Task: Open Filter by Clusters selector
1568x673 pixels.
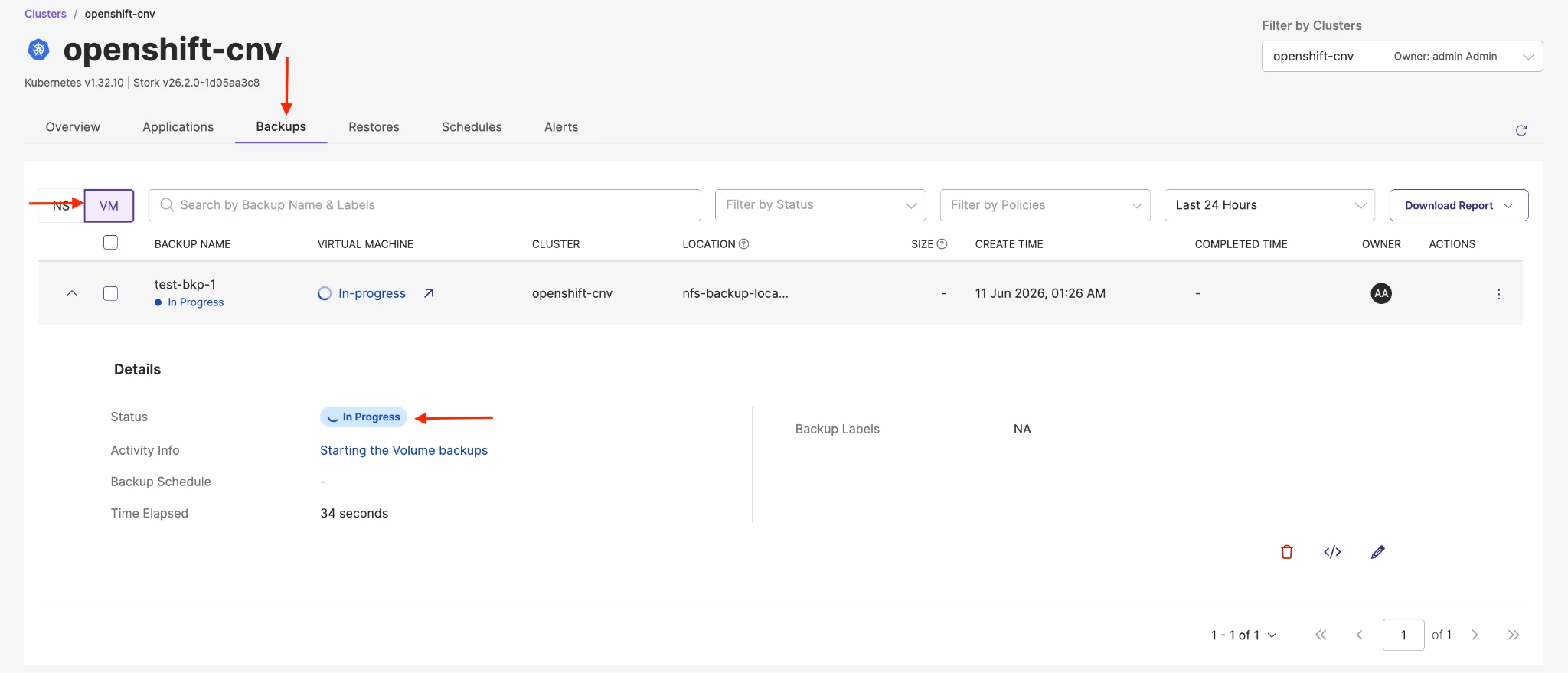Action: [1402, 57]
